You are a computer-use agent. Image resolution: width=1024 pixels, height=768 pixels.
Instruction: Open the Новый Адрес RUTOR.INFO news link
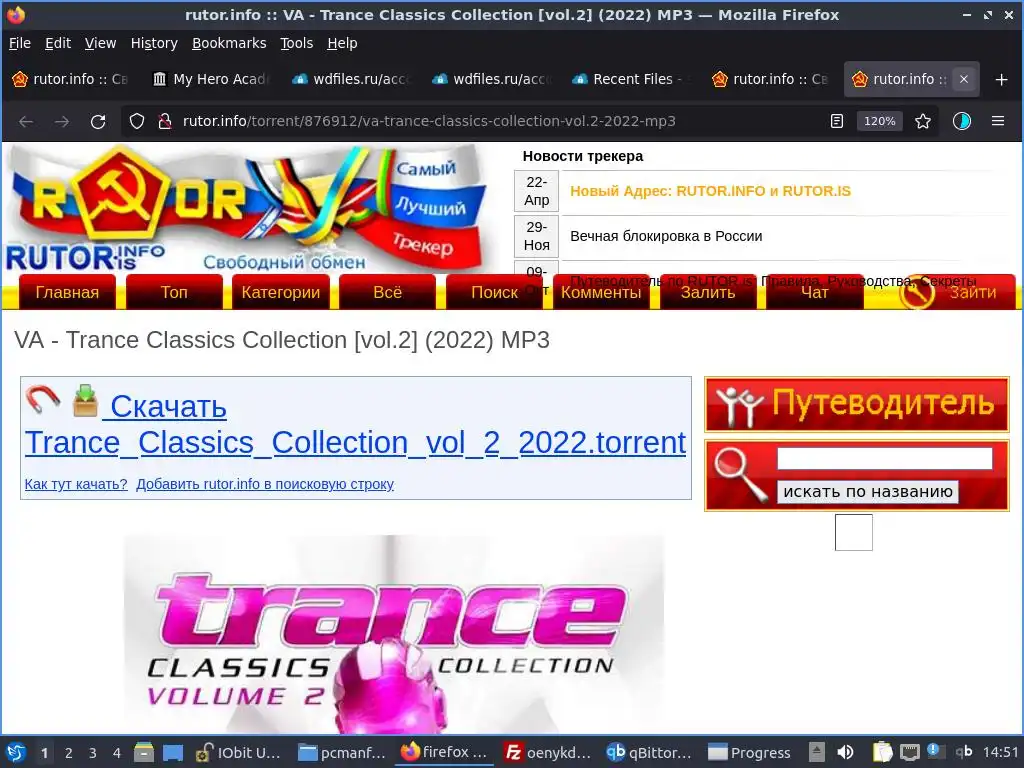coord(711,191)
